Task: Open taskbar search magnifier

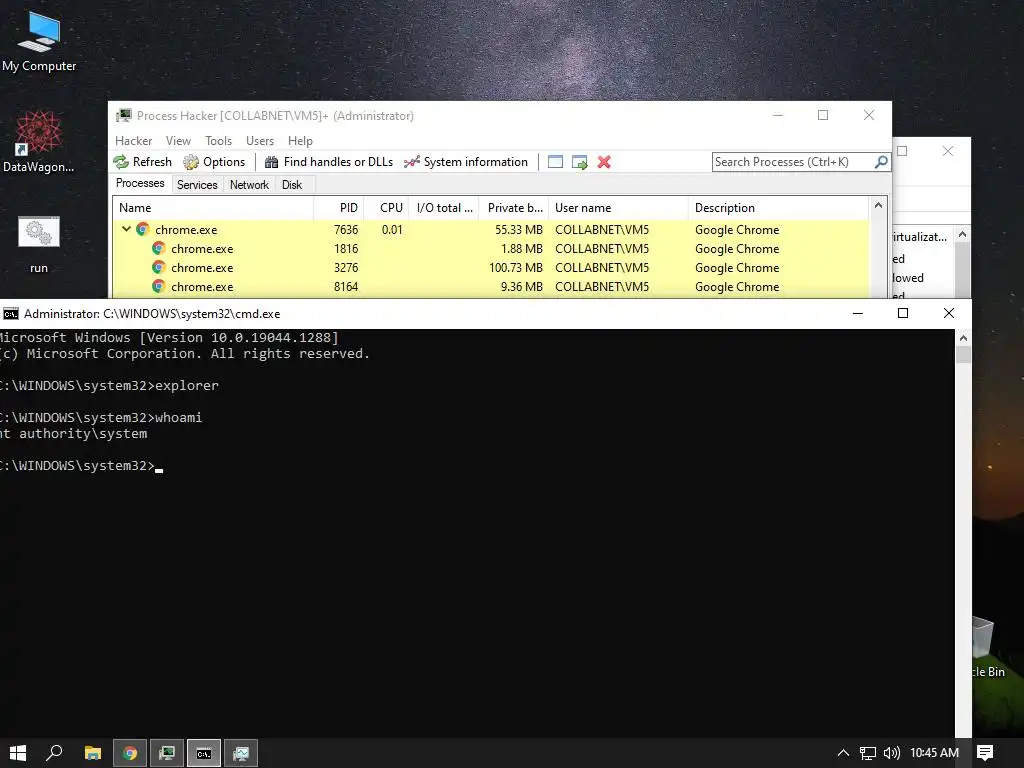Action: coord(54,753)
